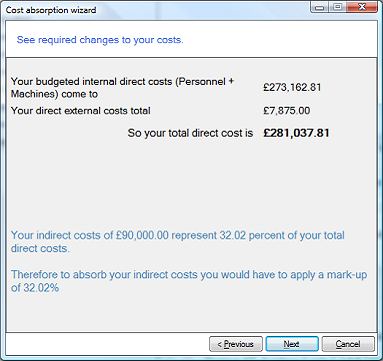This screenshot has width=383, height=361.
Task: Click the 'Machines) come to' text line
Action: coord(54,94)
